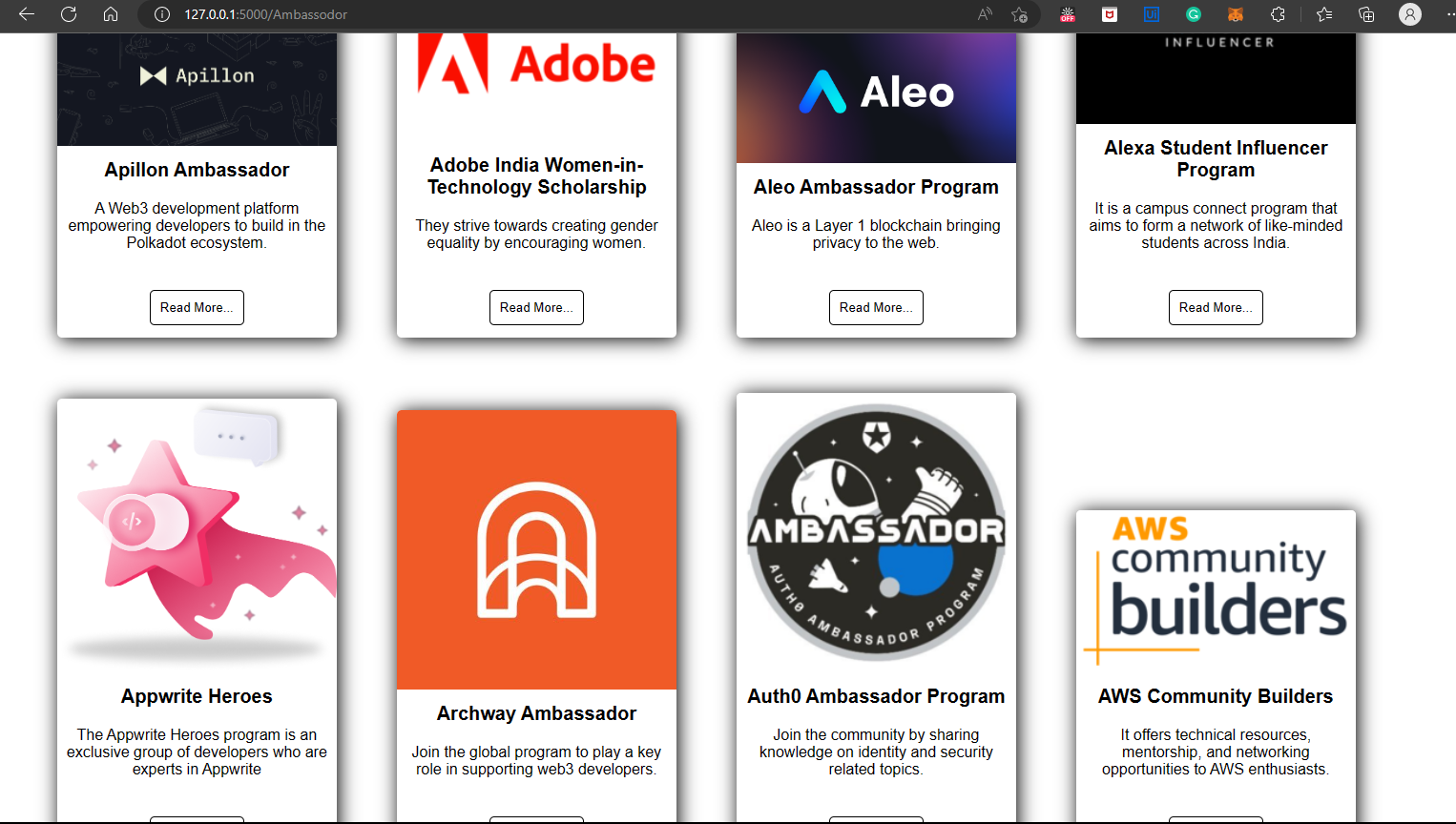The height and width of the screenshot is (824, 1456).
Task: Click the address bar URL field
Action: (x=572, y=14)
